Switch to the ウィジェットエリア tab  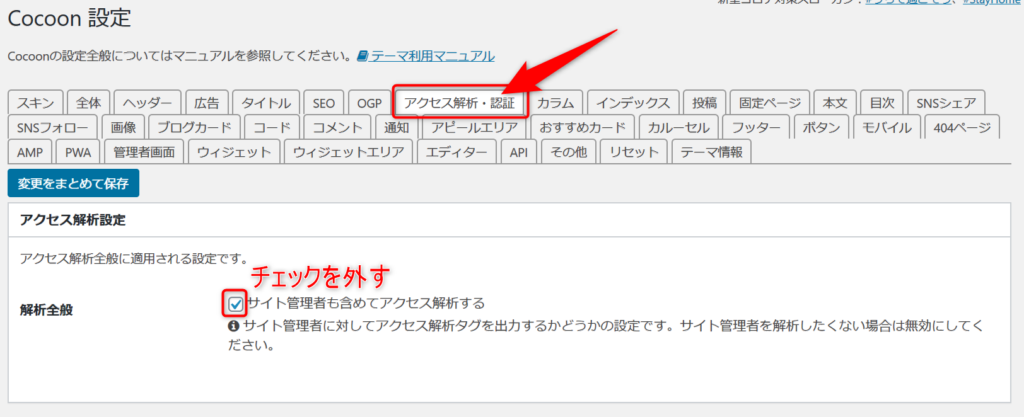[x=349, y=152]
